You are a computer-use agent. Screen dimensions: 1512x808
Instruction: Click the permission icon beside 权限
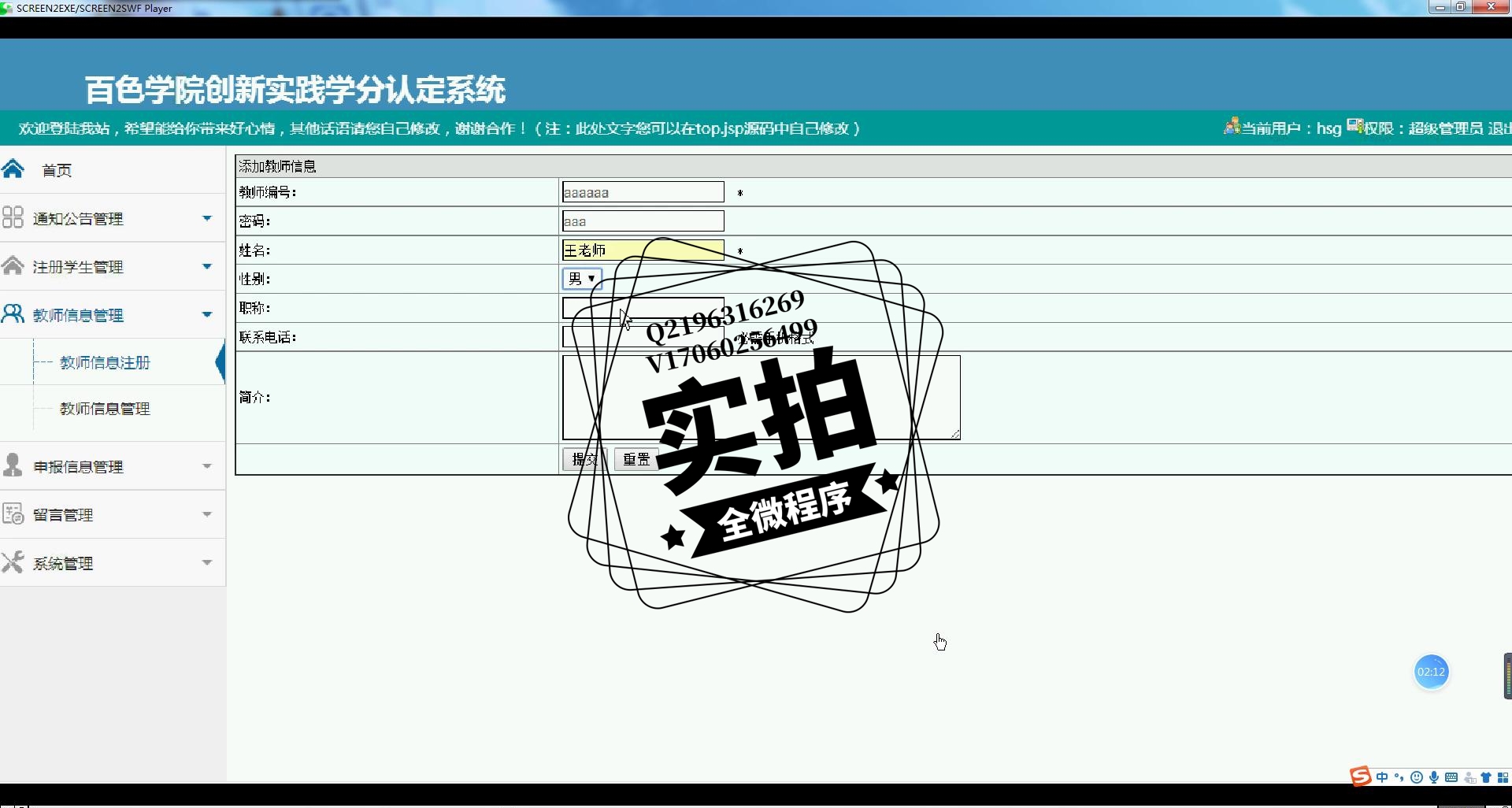1355,126
